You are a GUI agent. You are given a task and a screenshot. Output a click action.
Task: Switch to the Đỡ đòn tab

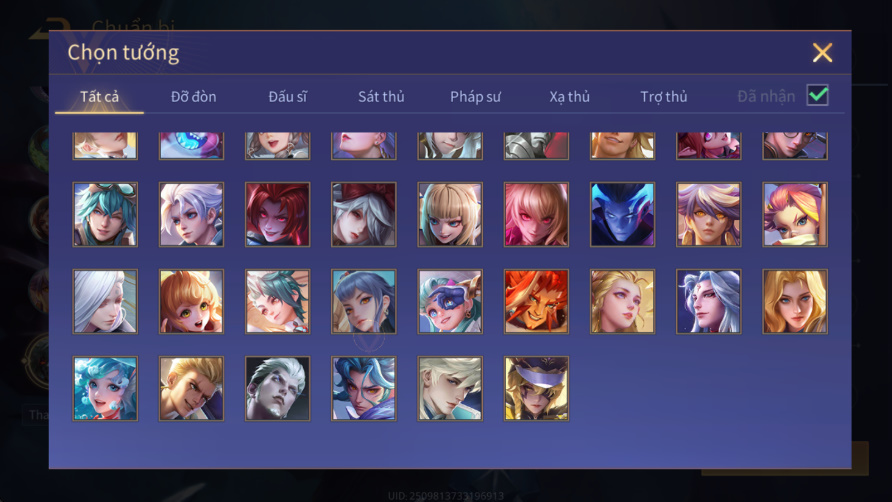coord(193,97)
